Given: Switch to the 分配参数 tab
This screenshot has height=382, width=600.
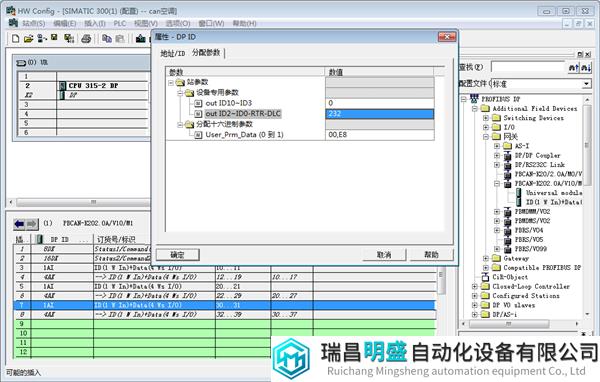Looking at the screenshot, I should click(x=206, y=52).
